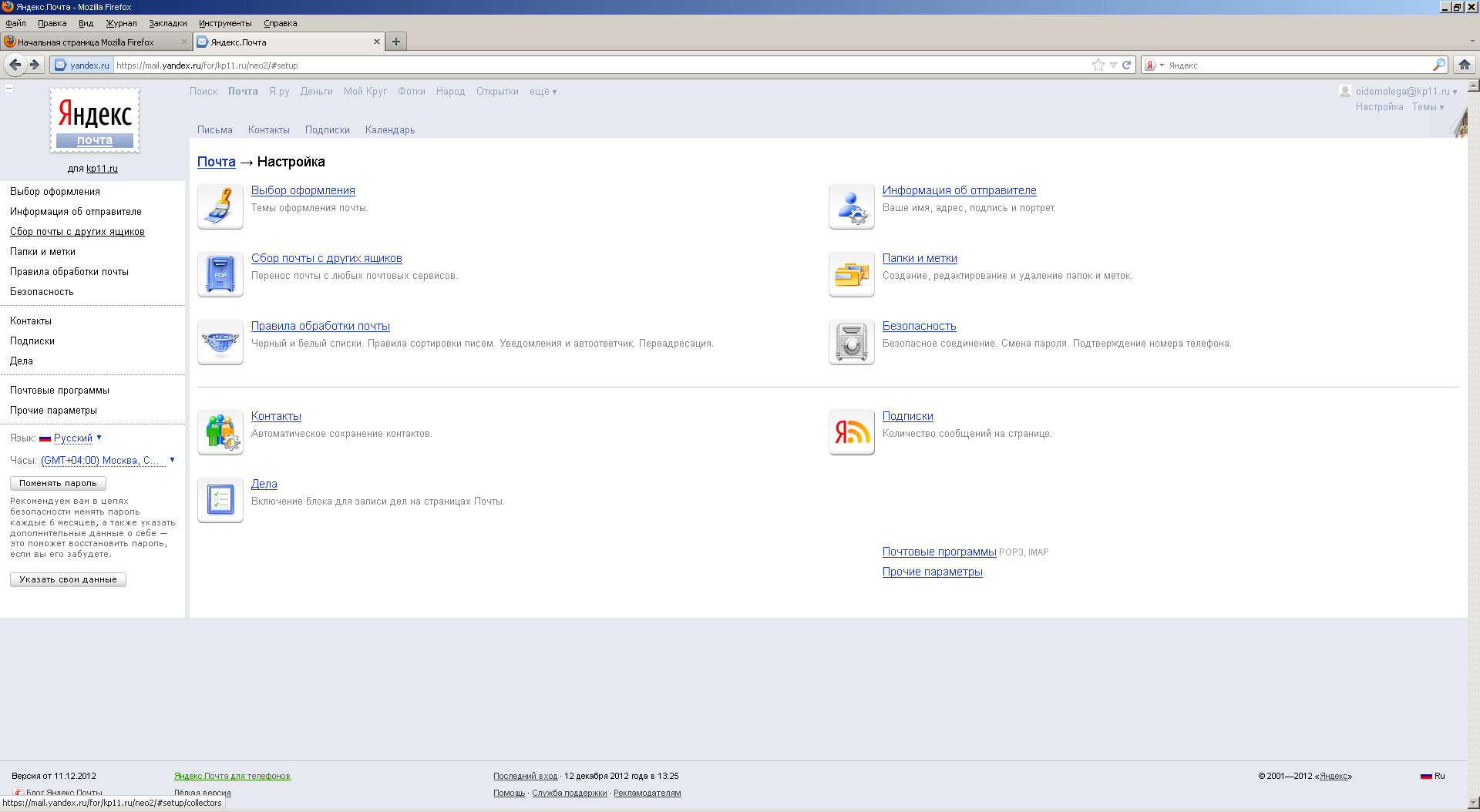Click the search magnifier icon in search bar
Viewport: 1480px width, 812px height.
click(1438, 65)
